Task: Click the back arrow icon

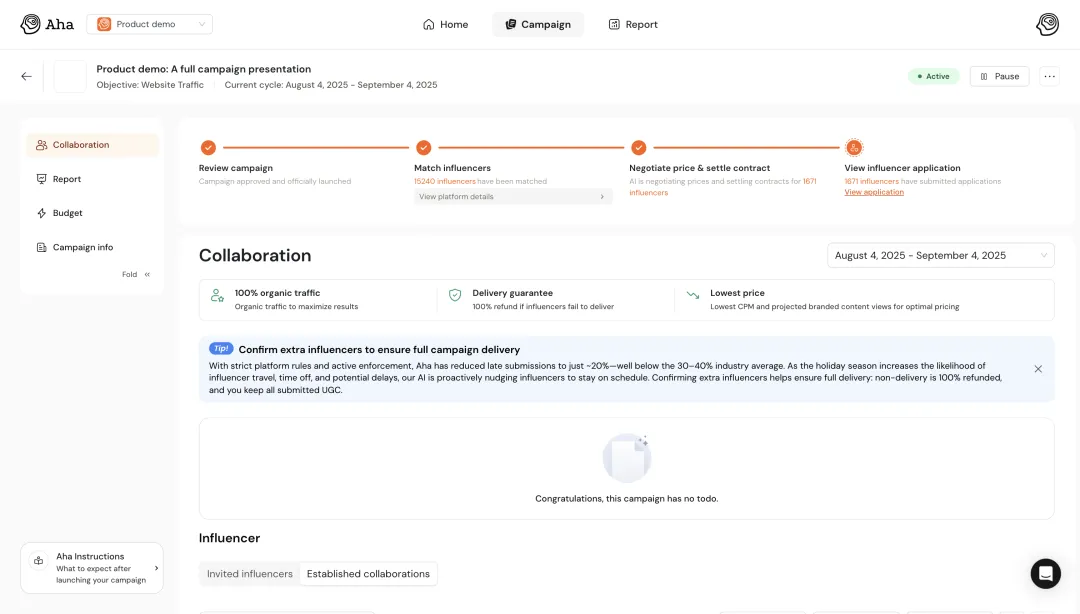Action: click(x=26, y=76)
